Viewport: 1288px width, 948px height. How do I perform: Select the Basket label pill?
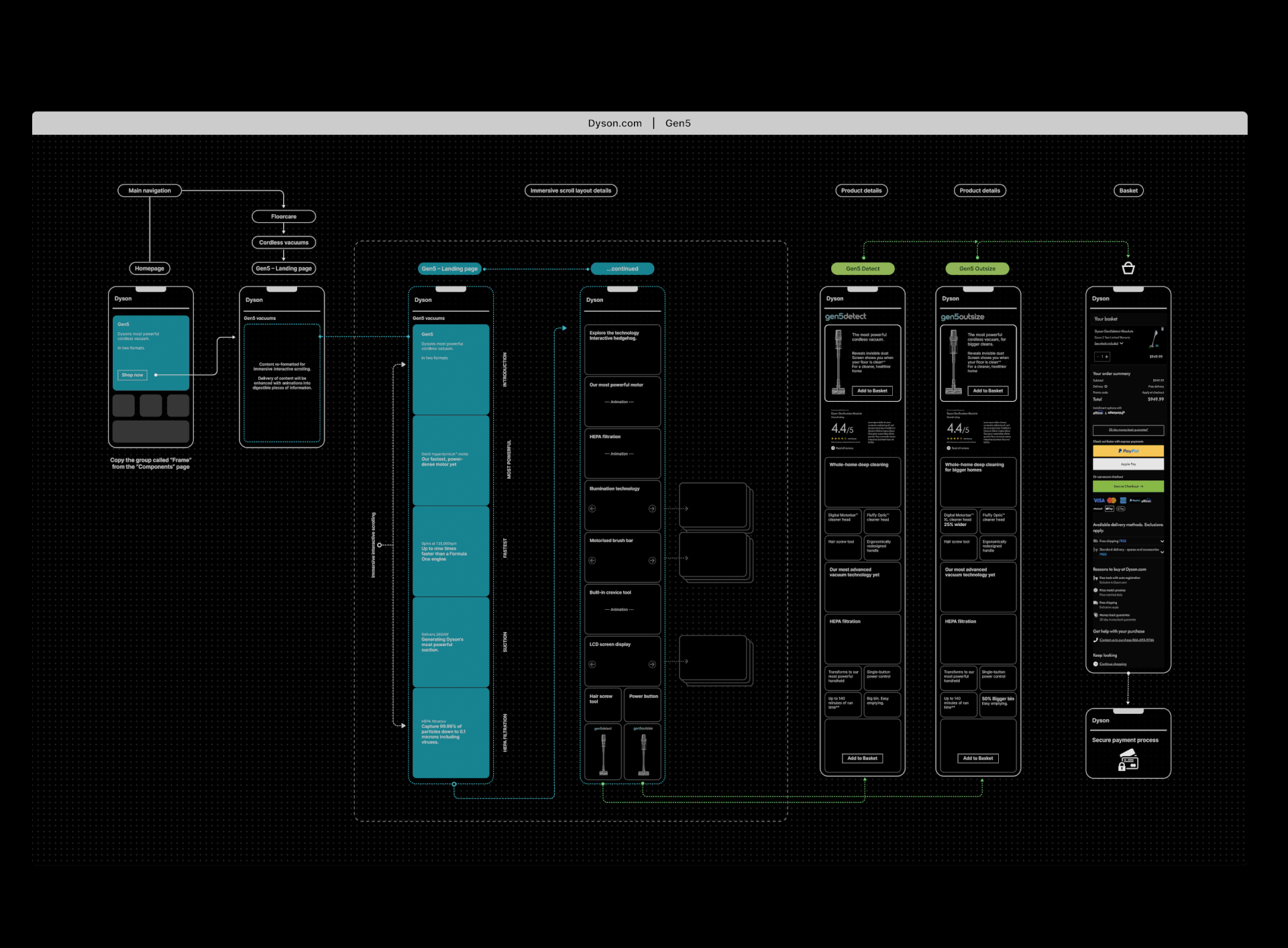click(x=1128, y=191)
